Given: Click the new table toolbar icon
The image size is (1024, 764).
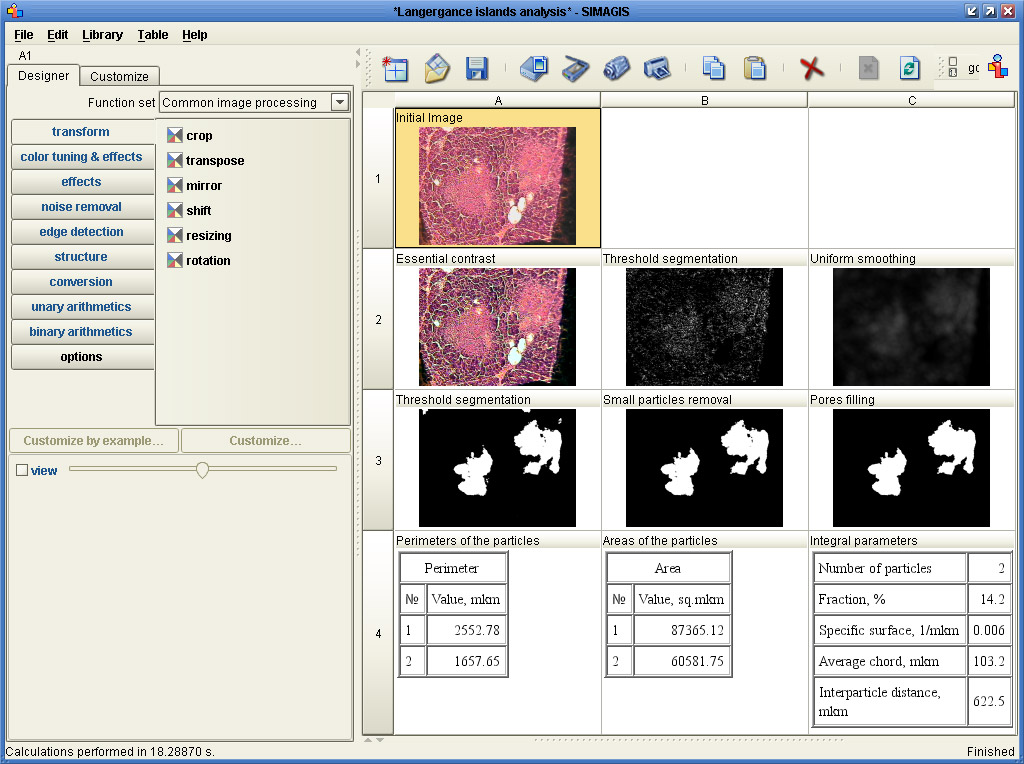Looking at the screenshot, I should (395, 68).
